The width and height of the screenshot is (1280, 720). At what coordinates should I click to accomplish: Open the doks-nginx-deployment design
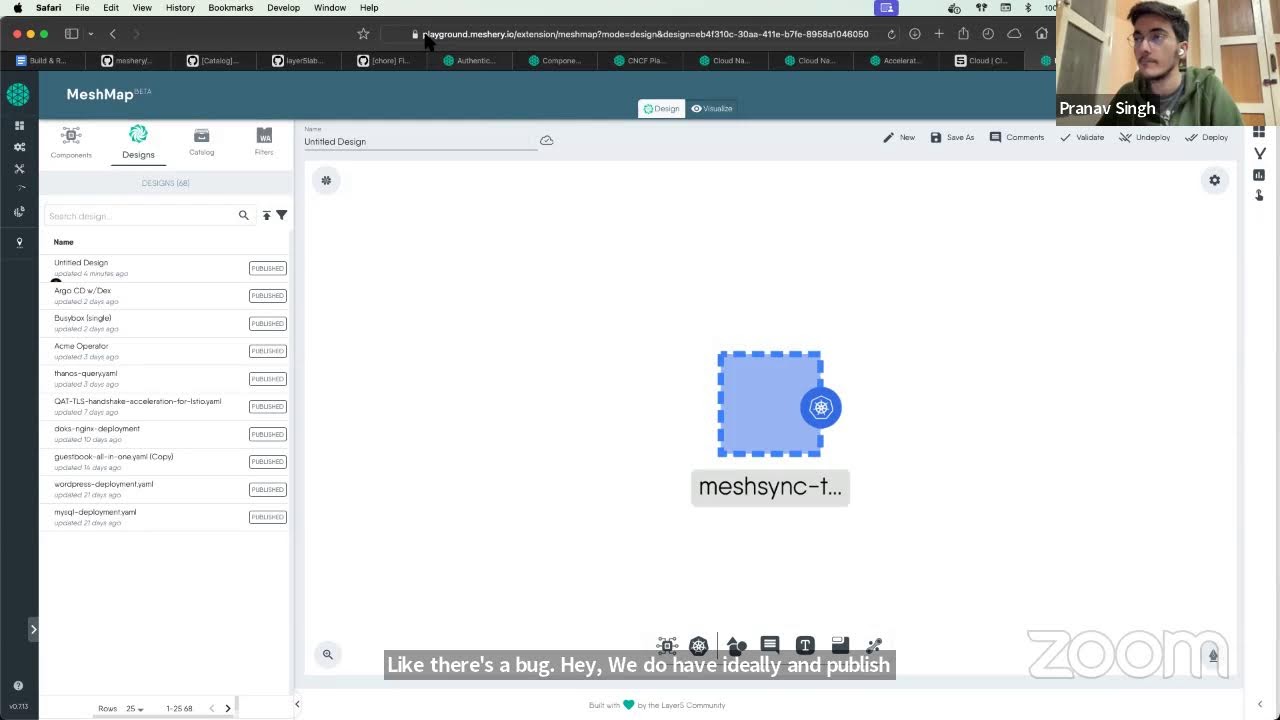165,434
